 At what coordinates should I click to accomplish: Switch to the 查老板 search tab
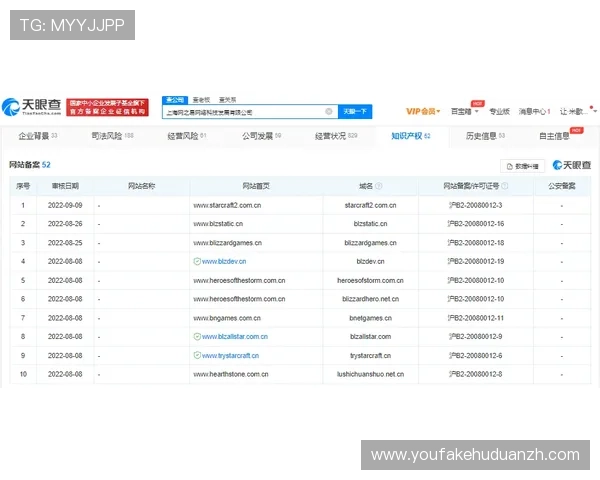click(201, 100)
